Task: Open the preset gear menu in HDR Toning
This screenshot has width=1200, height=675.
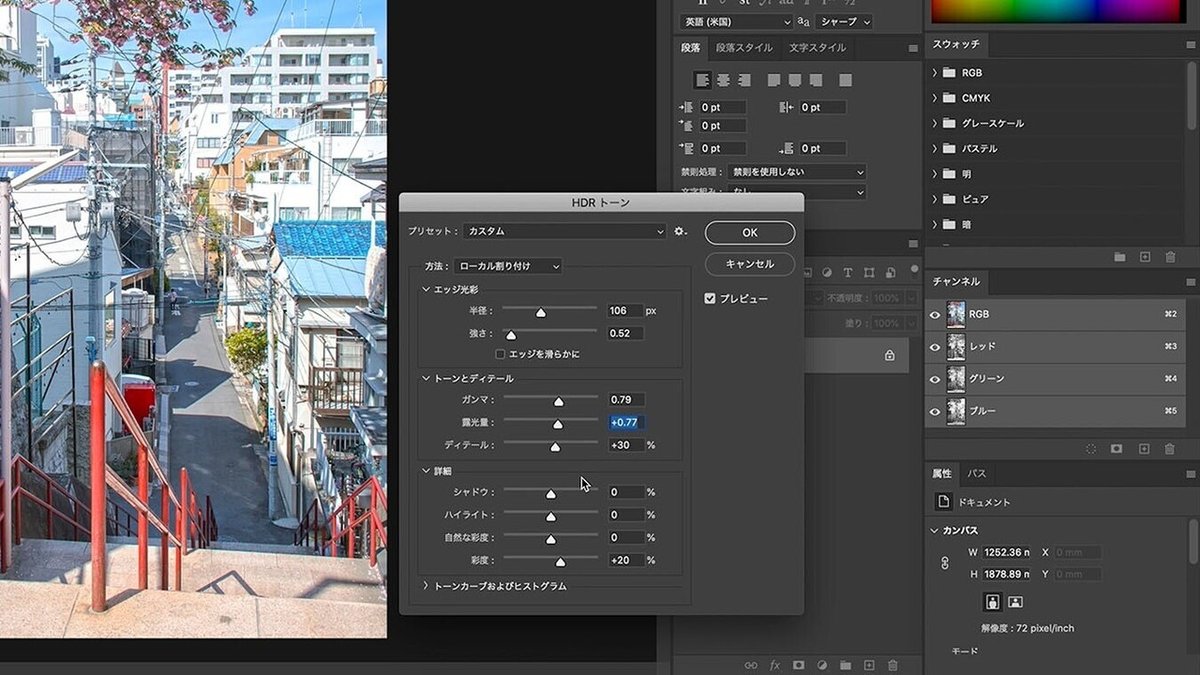Action: (x=681, y=231)
